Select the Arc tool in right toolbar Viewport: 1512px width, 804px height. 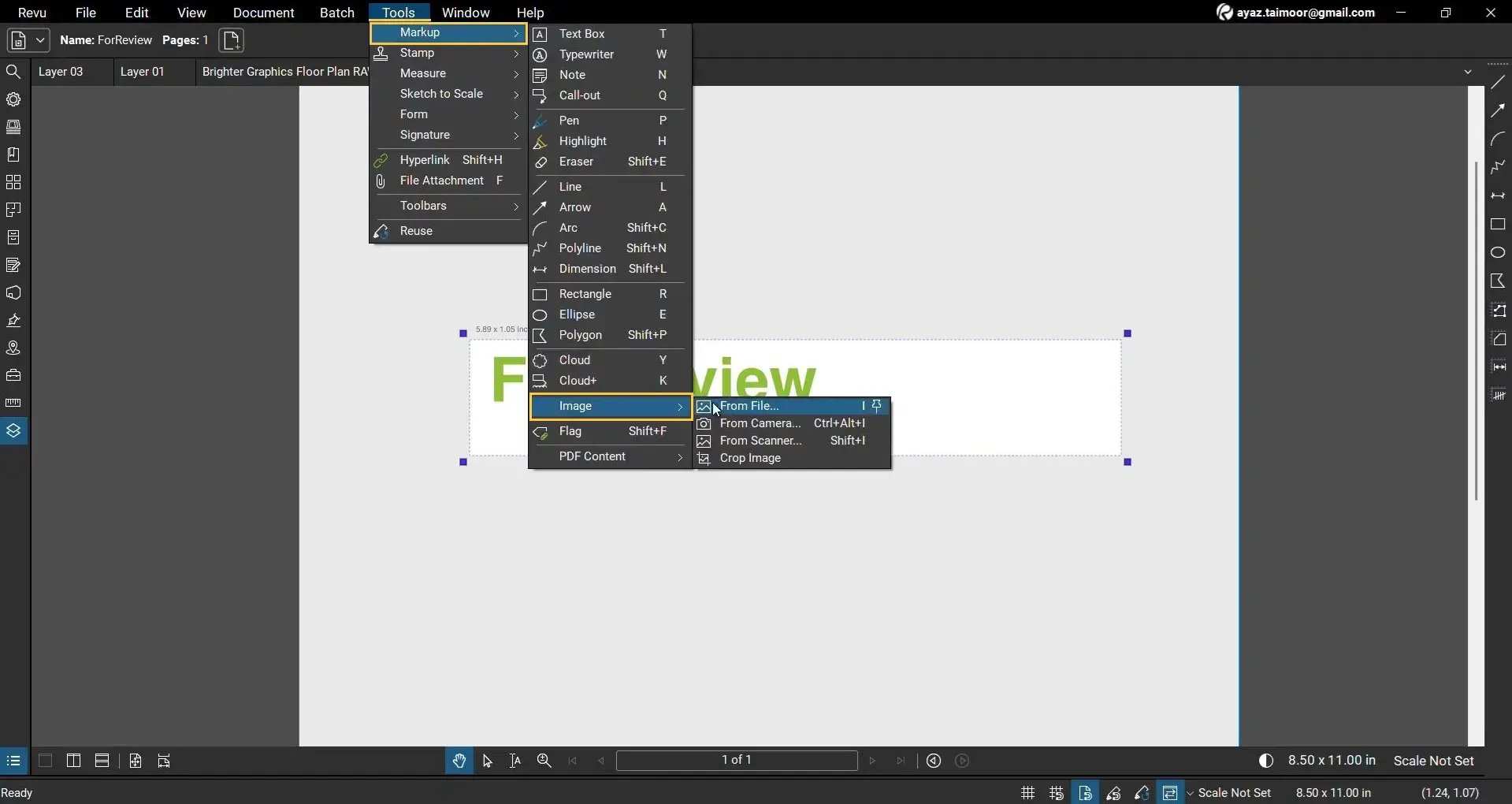click(x=1498, y=139)
